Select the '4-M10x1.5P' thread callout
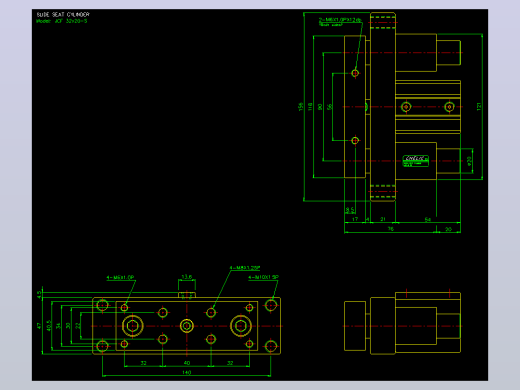This screenshot has height=390, width=520. tap(263, 277)
